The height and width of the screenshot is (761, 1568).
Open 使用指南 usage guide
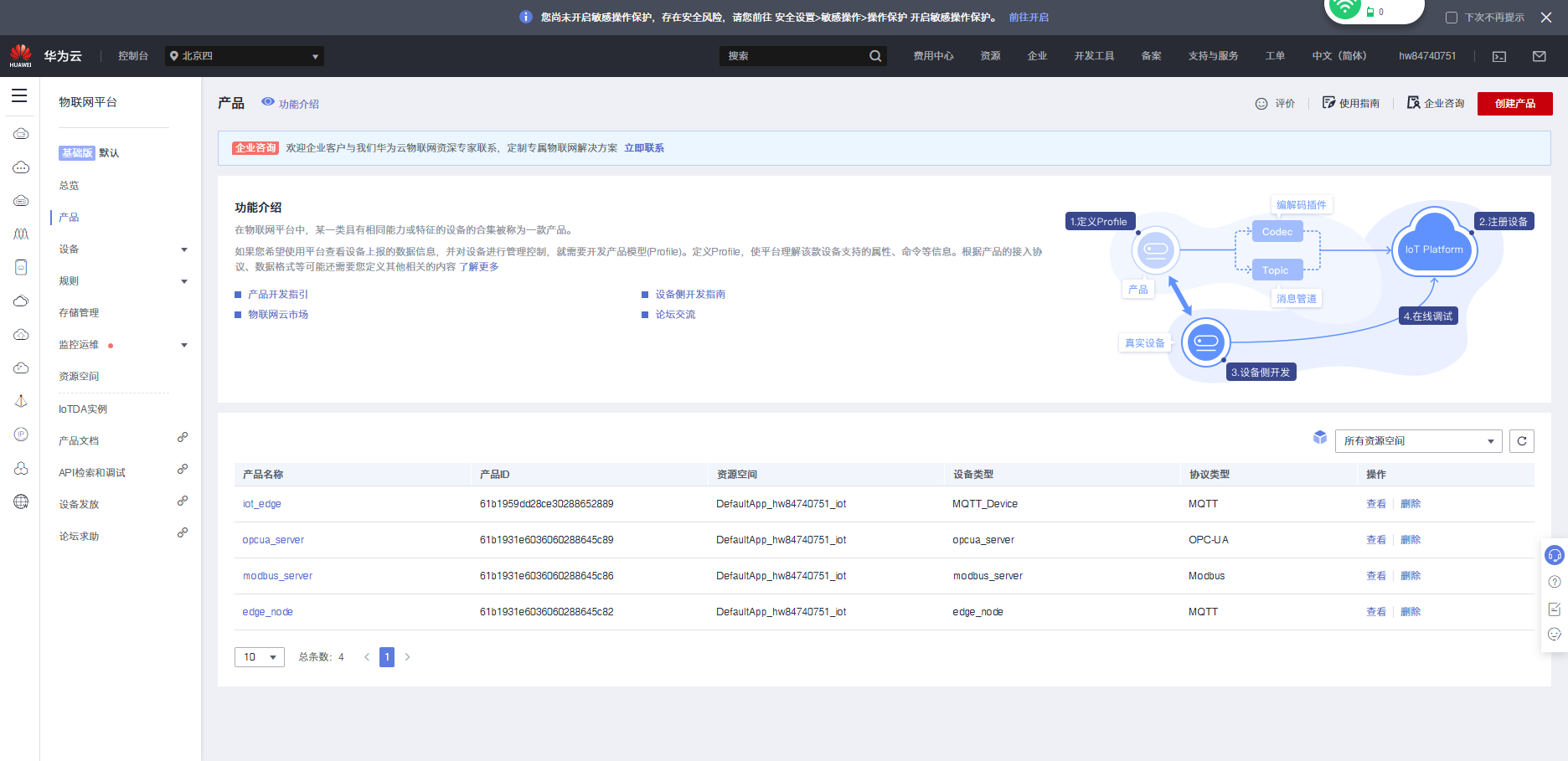[x=1350, y=103]
